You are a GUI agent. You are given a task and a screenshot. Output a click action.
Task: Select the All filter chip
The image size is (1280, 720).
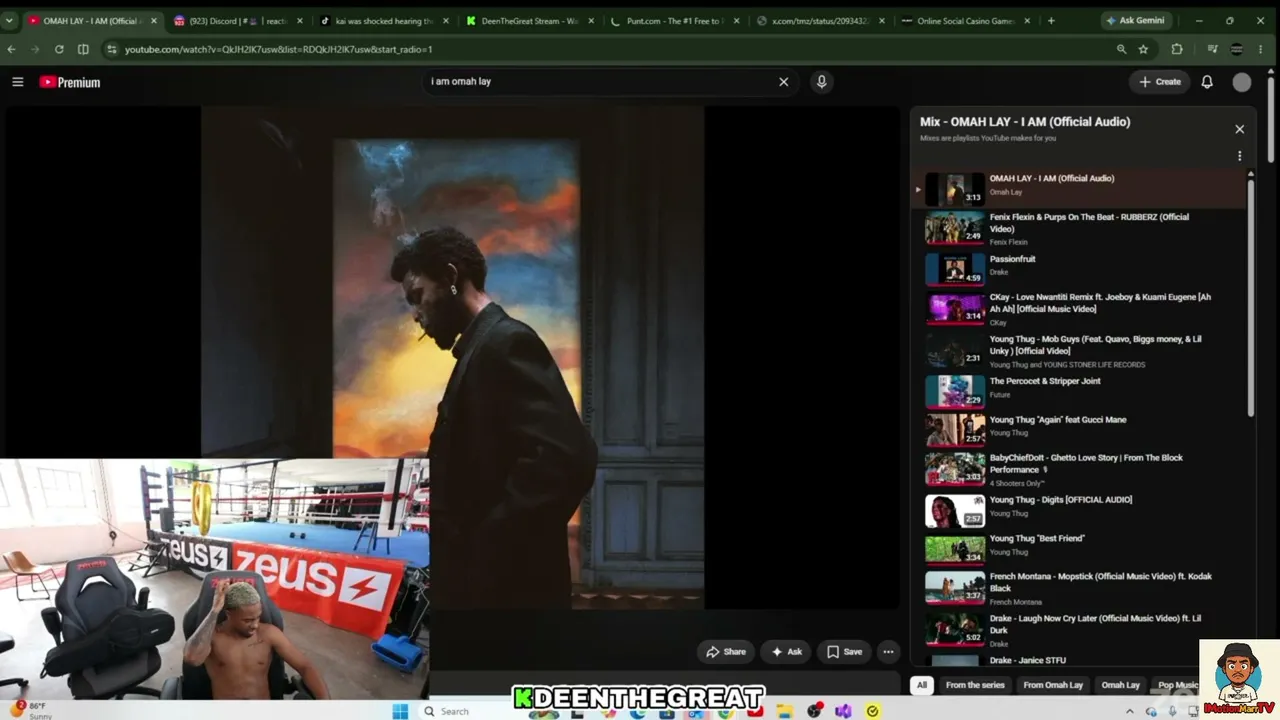click(x=922, y=685)
